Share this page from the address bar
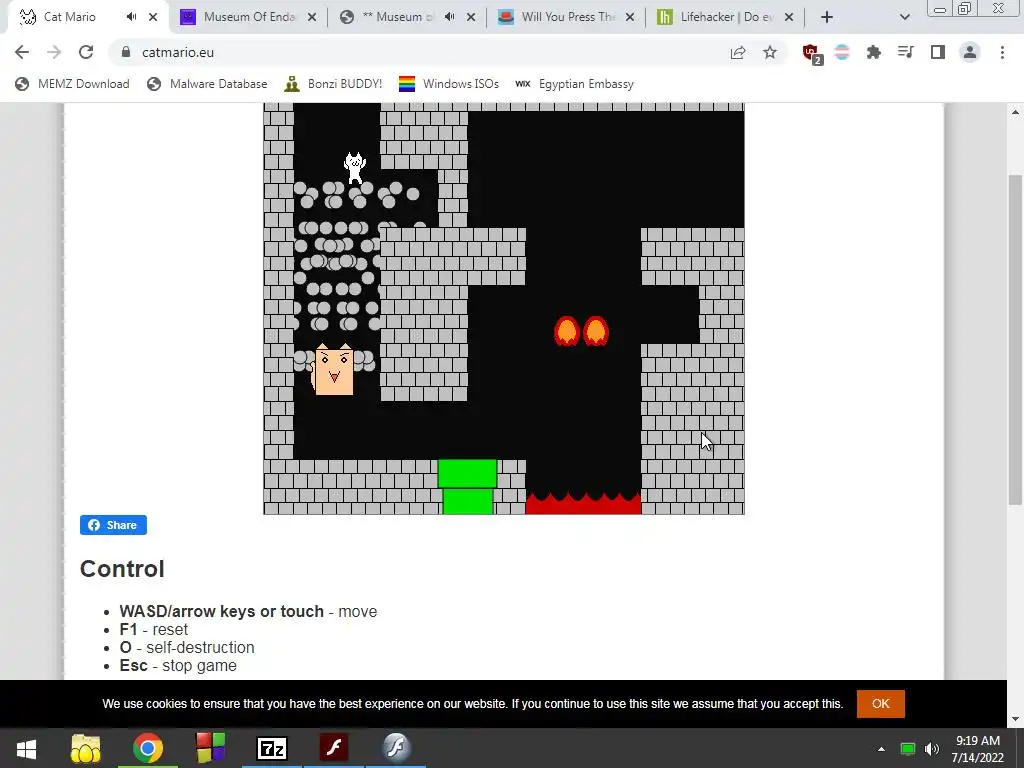The height and width of the screenshot is (768, 1024). [738, 52]
